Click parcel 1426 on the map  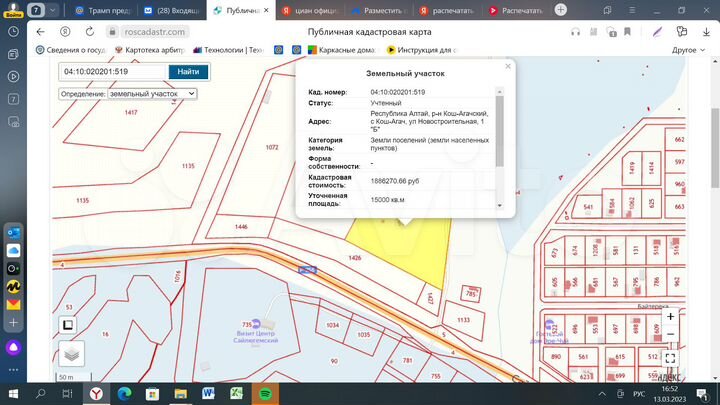click(354, 258)
